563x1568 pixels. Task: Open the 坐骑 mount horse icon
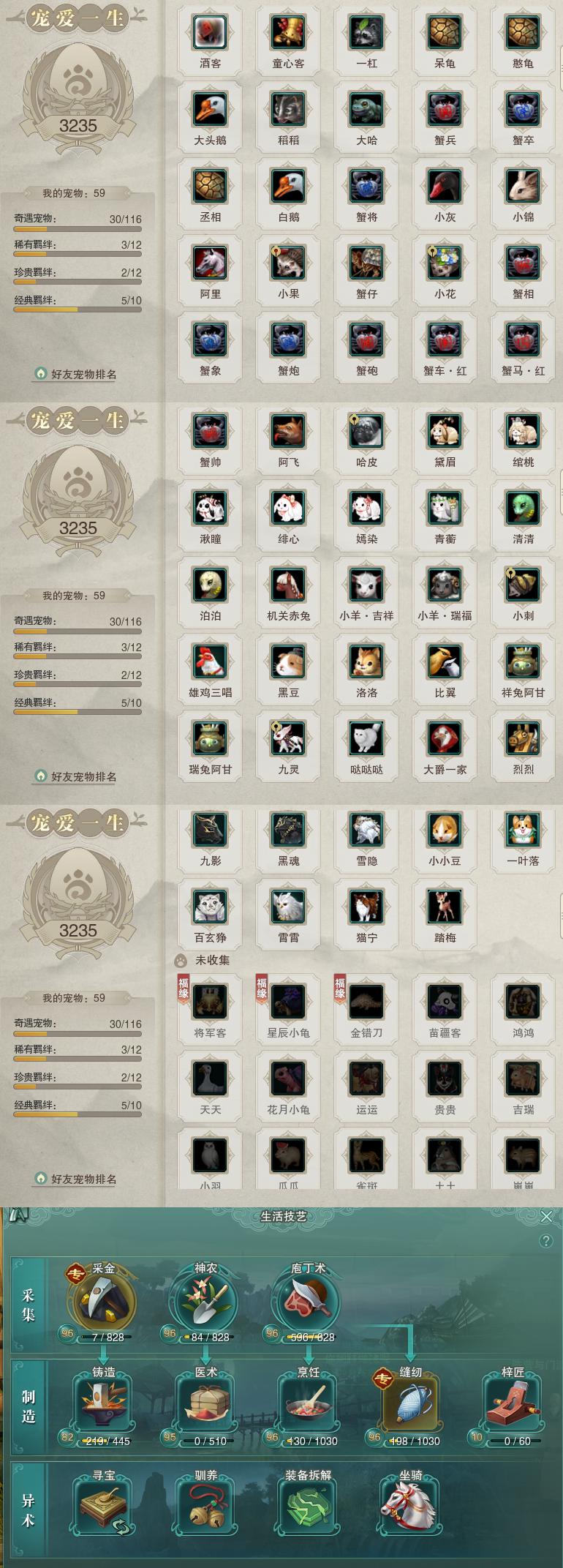tap(410, 1507)
